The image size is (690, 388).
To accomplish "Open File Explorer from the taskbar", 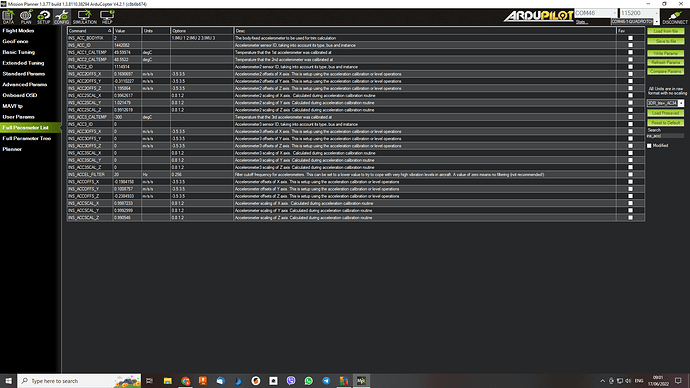I will tap(168, 381).
